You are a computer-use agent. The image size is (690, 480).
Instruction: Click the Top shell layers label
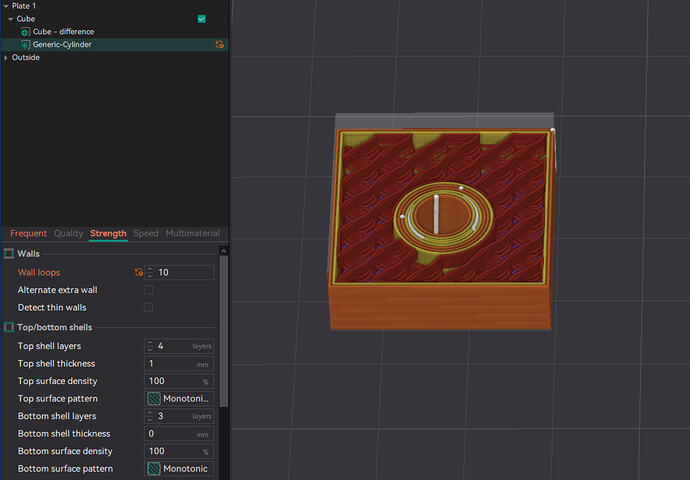(x=49, y=346)
